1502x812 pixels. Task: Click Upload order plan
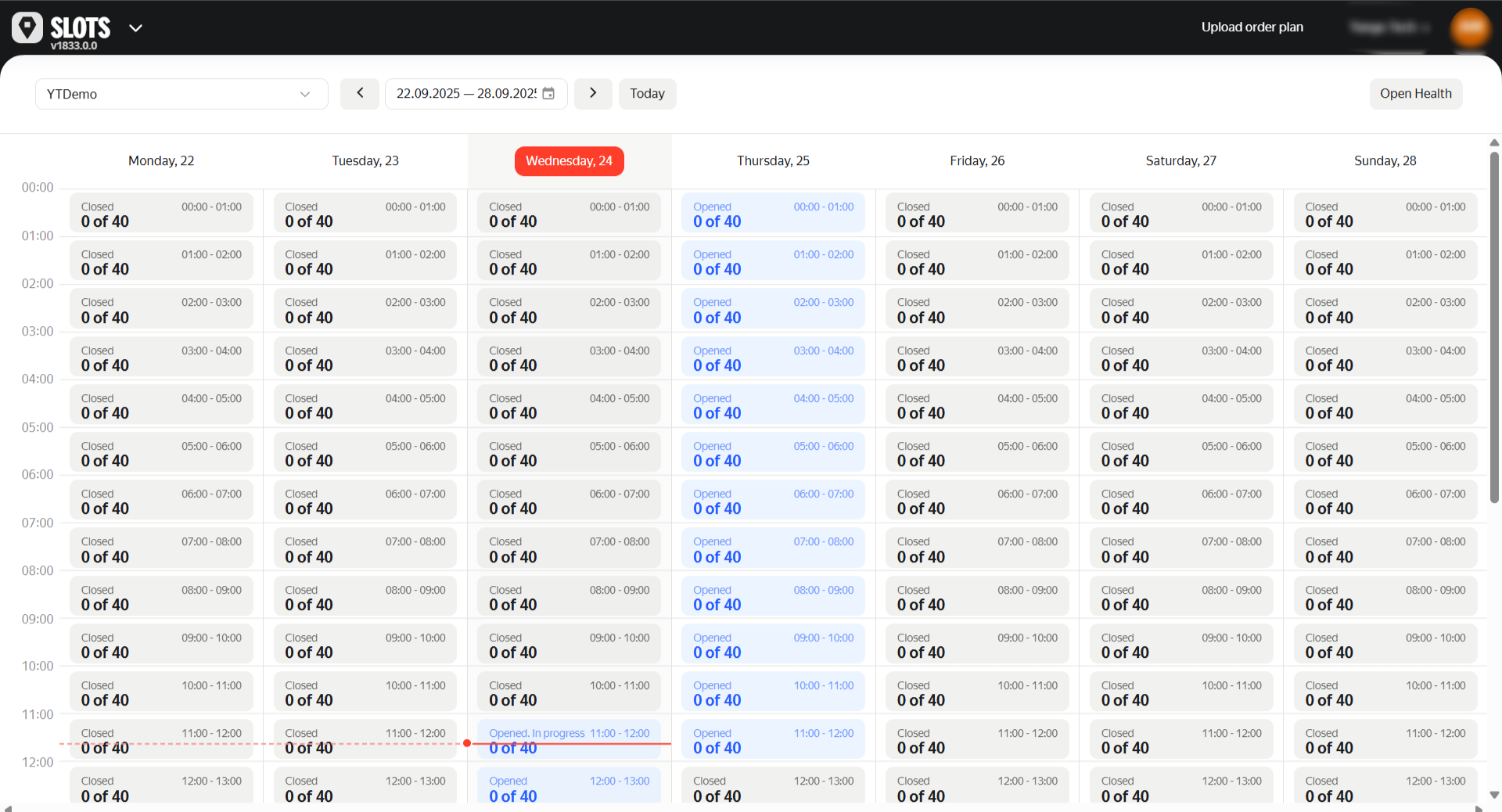click(1252, 27)
